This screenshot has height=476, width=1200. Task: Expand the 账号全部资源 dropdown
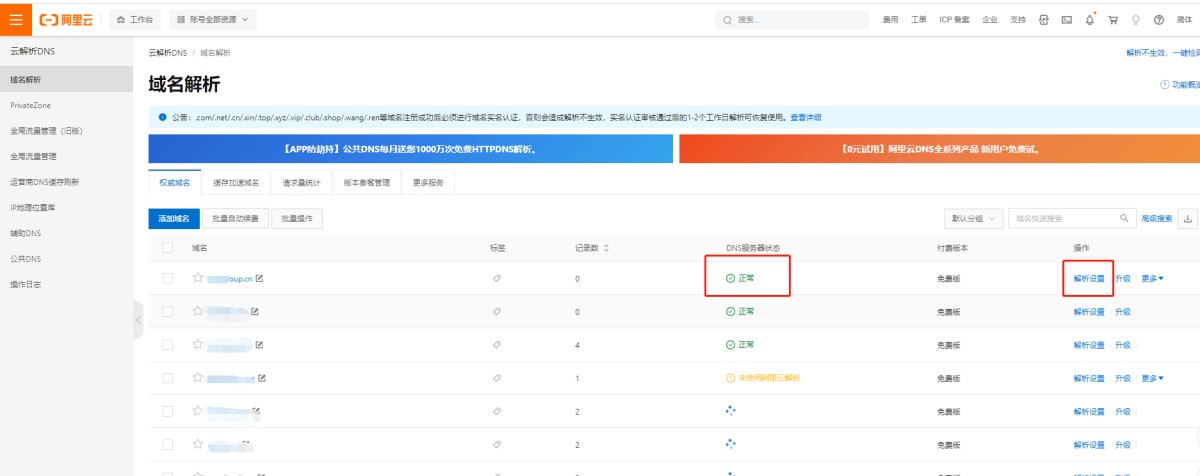214,19
